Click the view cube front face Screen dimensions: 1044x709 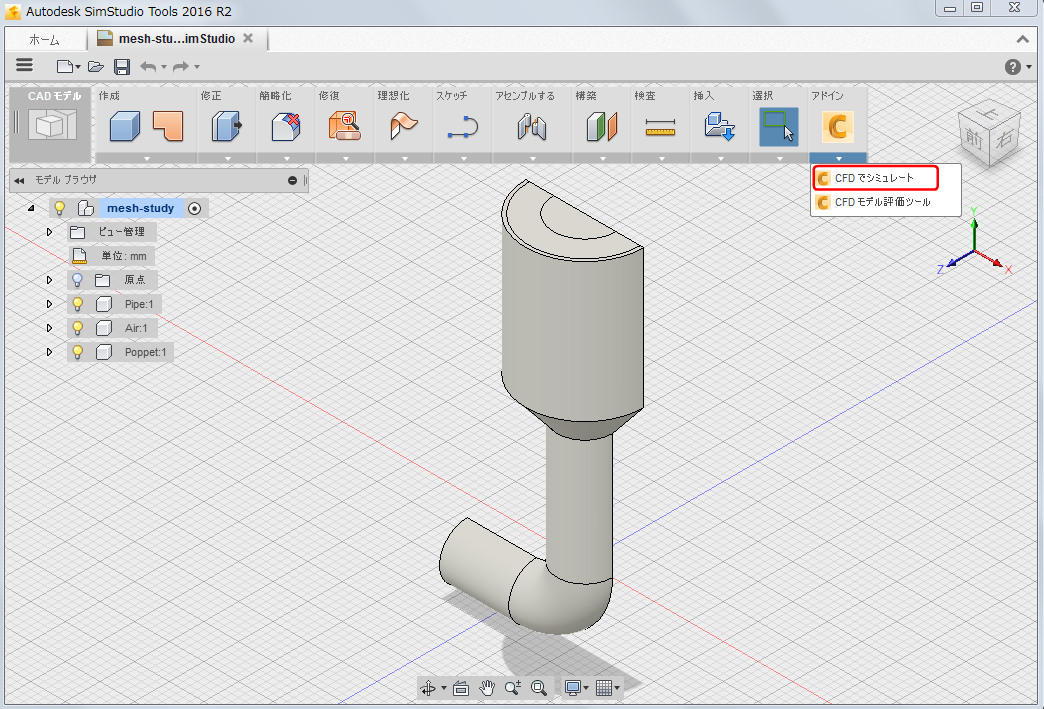(974, 138)
